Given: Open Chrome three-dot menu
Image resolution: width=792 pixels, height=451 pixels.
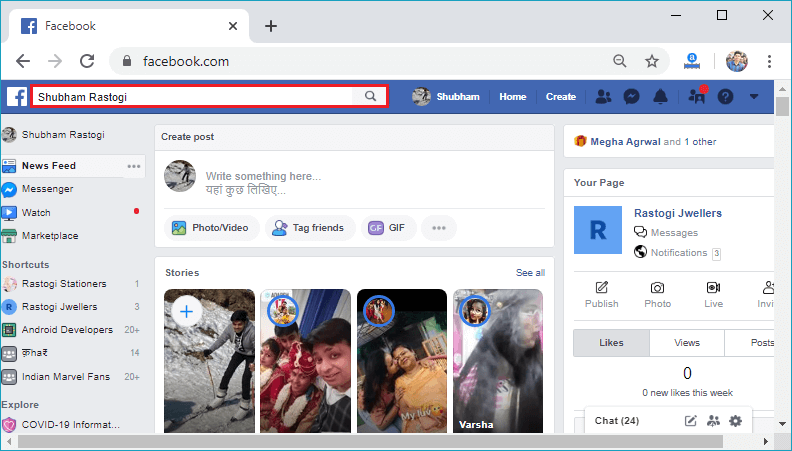Looking at the screenshot, I should [x=769, y=61].
